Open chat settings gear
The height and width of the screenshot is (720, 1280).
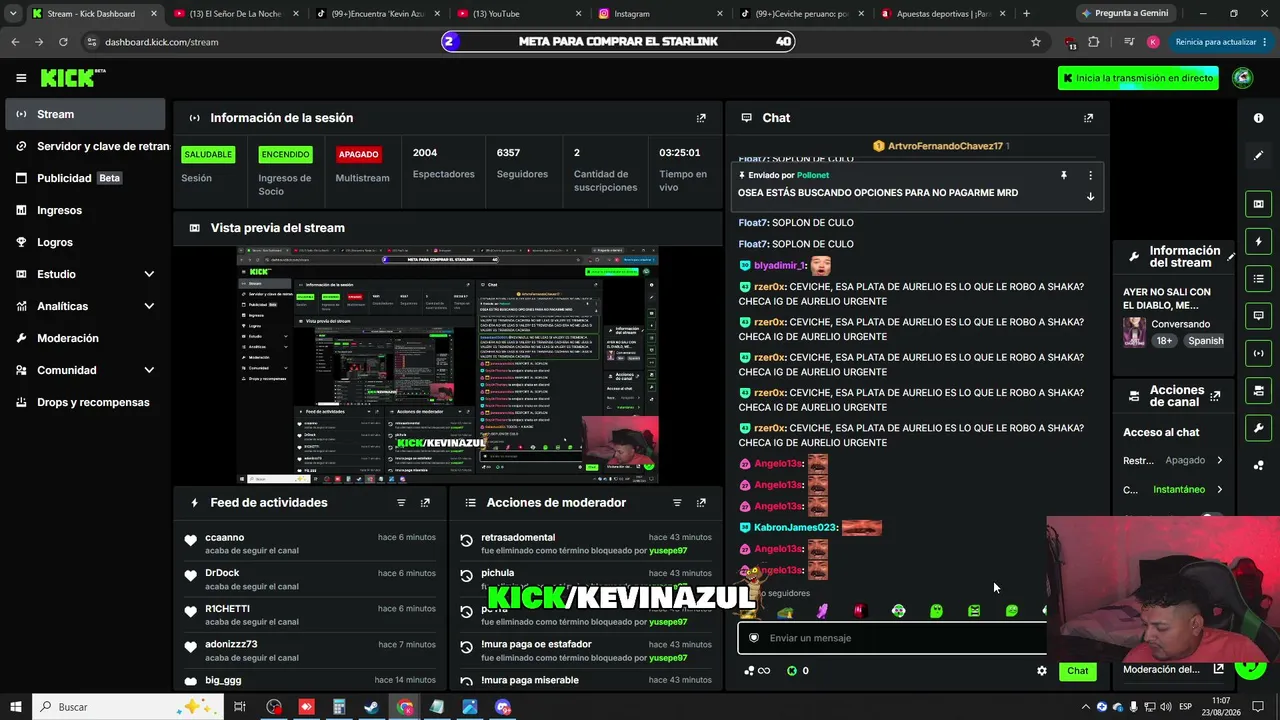pos(1042,671)
